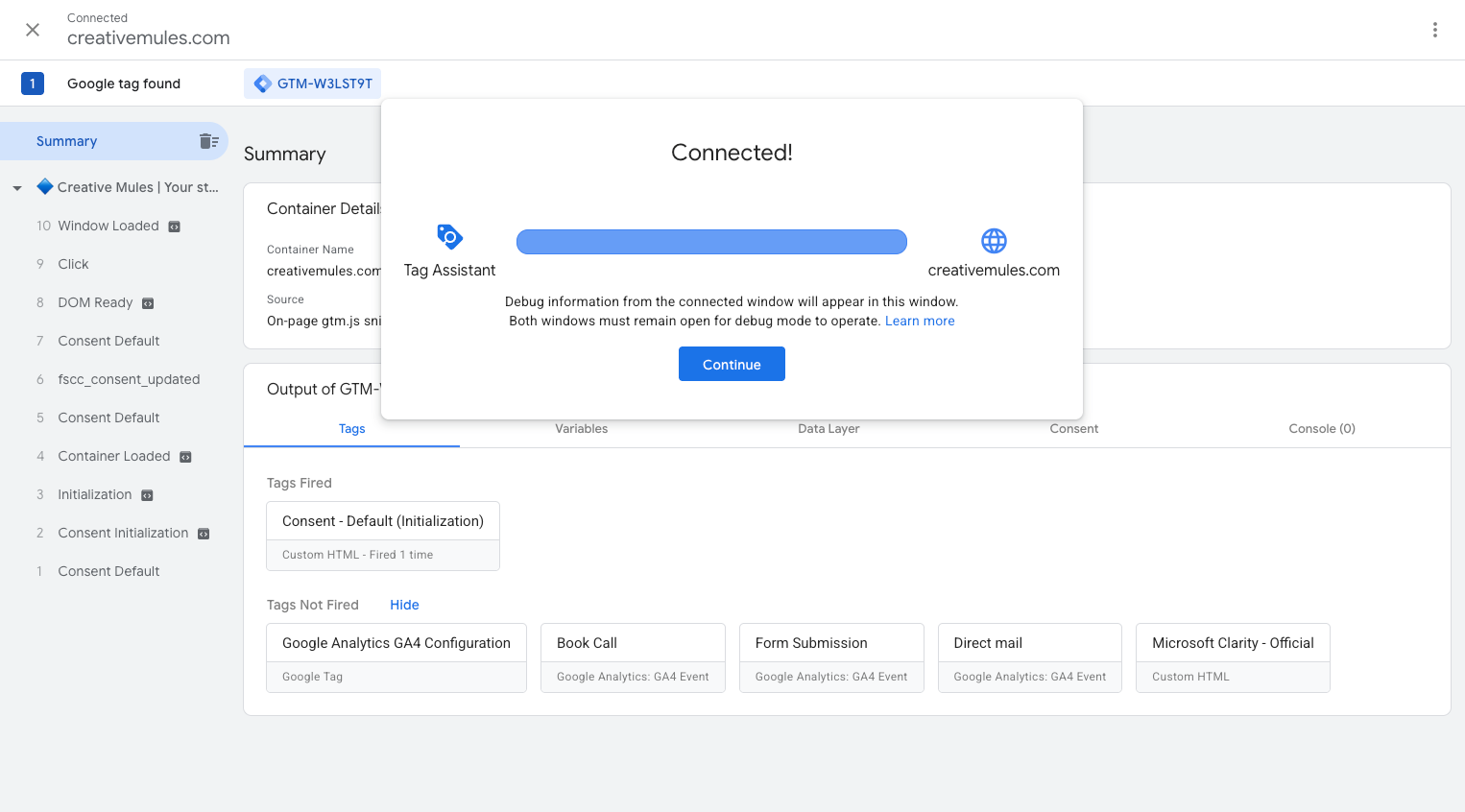Click the Tag Assistant tag icon
This screenshot has height=812, width=1465.
tap(449, 236)
